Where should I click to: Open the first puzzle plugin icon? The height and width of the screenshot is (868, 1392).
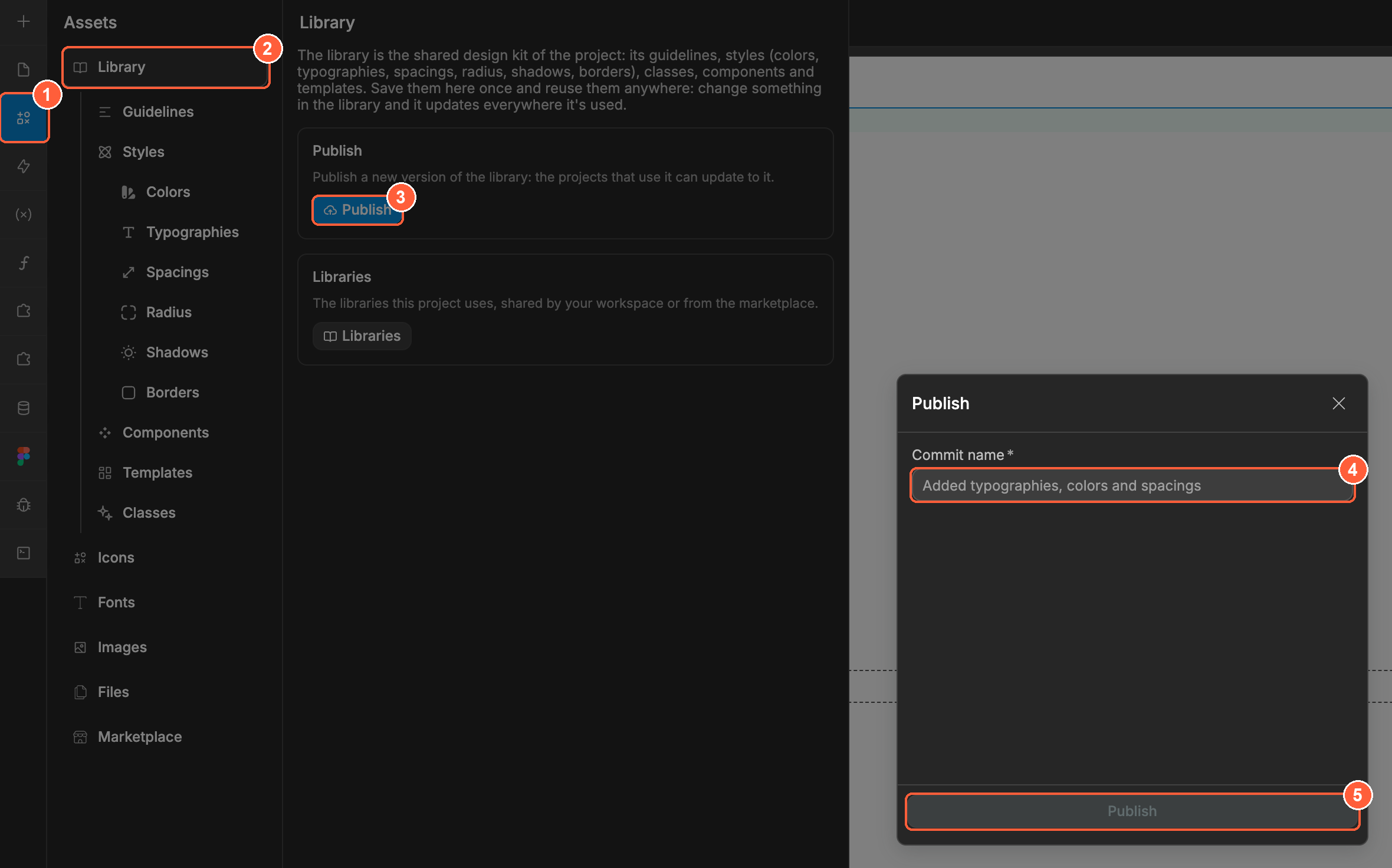[x=24, y=311]
